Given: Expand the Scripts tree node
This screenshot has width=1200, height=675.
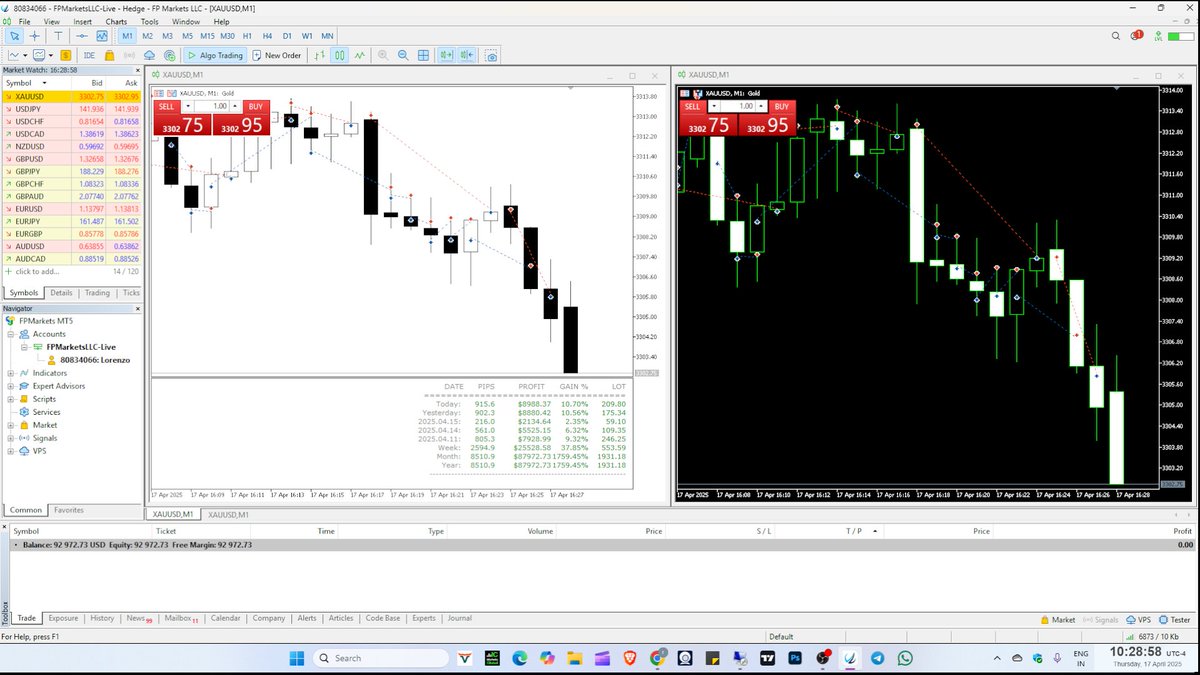Looking at the screenshot, I should tap(10, 399).
